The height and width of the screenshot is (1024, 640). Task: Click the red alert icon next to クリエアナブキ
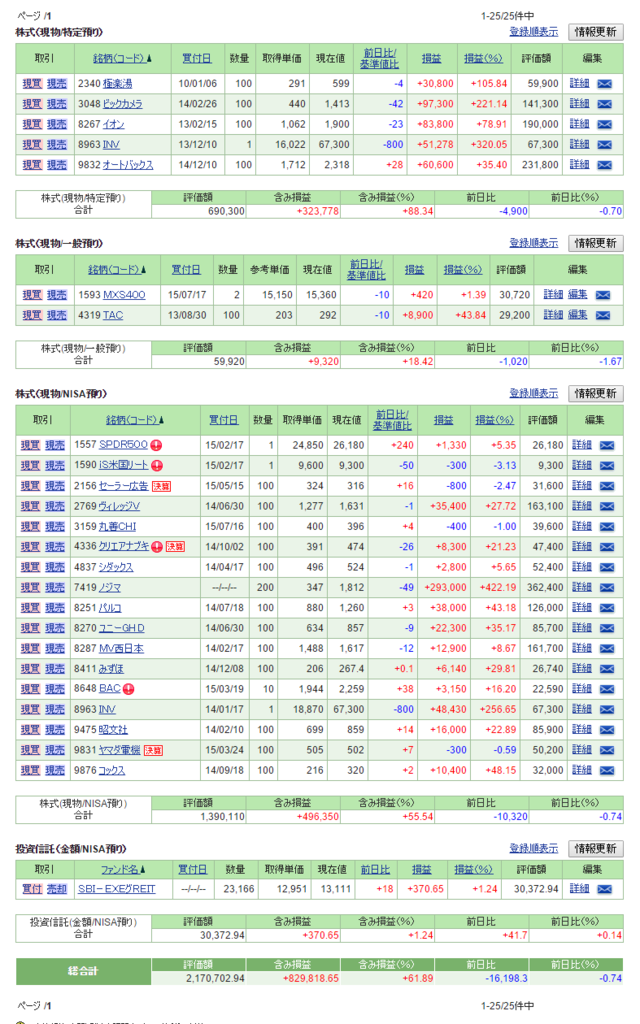click(157, 547)
